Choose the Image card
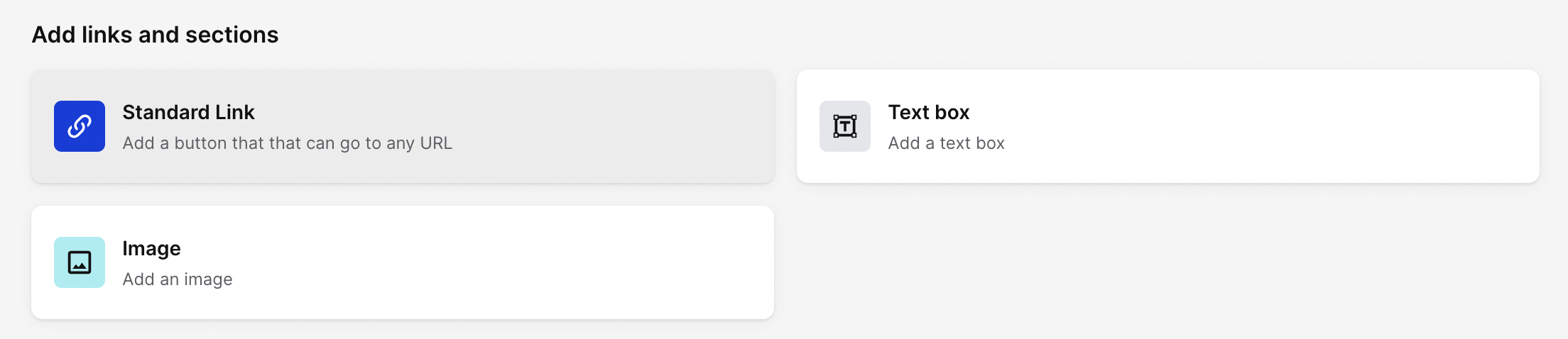 (403, 262)
